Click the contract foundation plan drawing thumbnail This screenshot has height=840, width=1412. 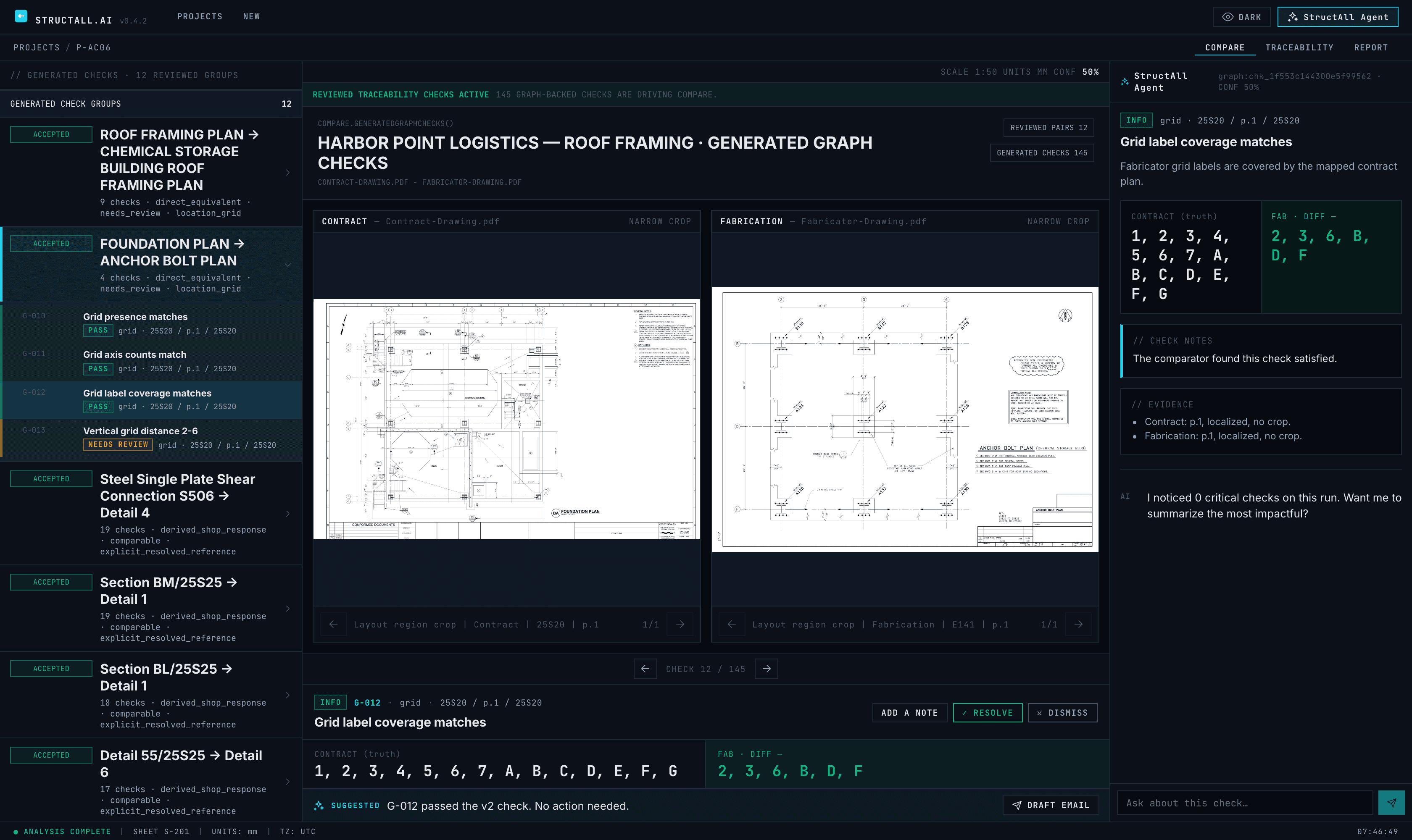[506, 419]
